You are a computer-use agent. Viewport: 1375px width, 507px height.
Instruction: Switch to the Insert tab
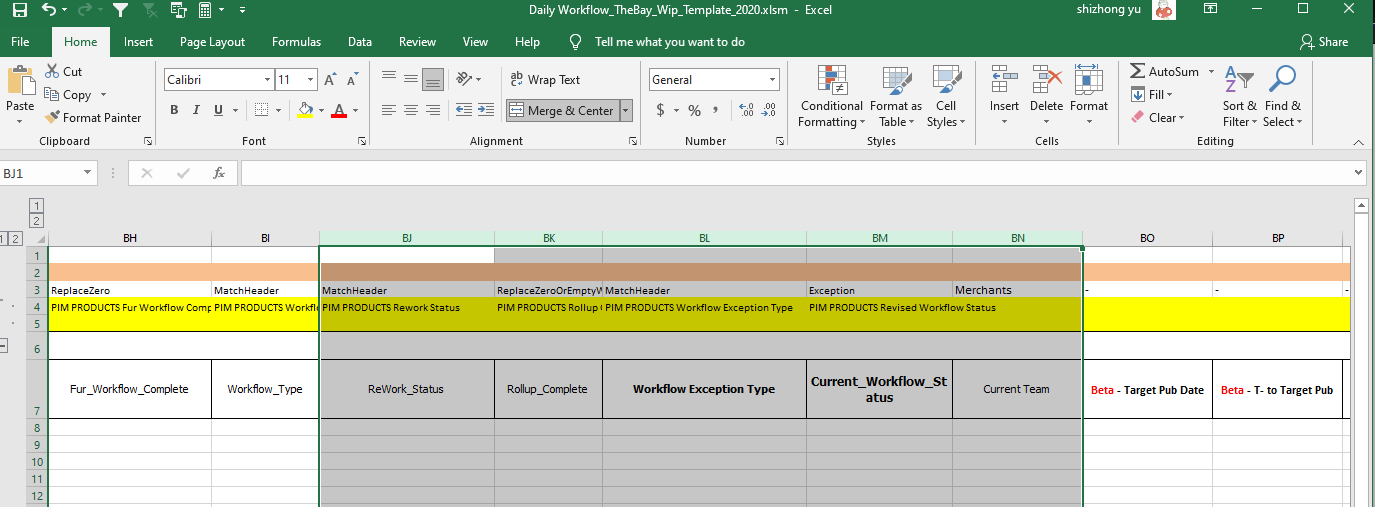click(x=138, y=42)
